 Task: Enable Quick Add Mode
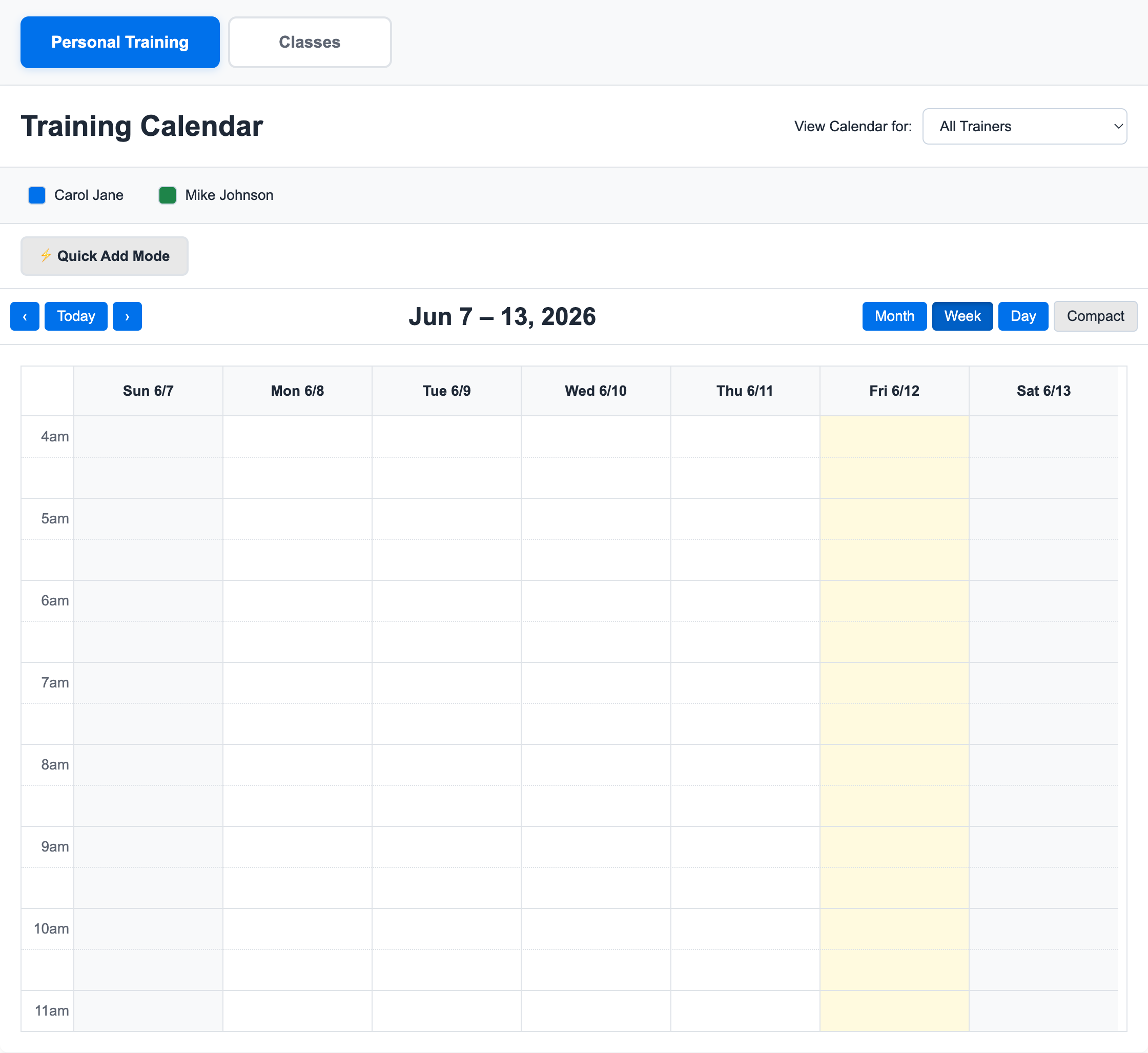[x=104, y=256]
